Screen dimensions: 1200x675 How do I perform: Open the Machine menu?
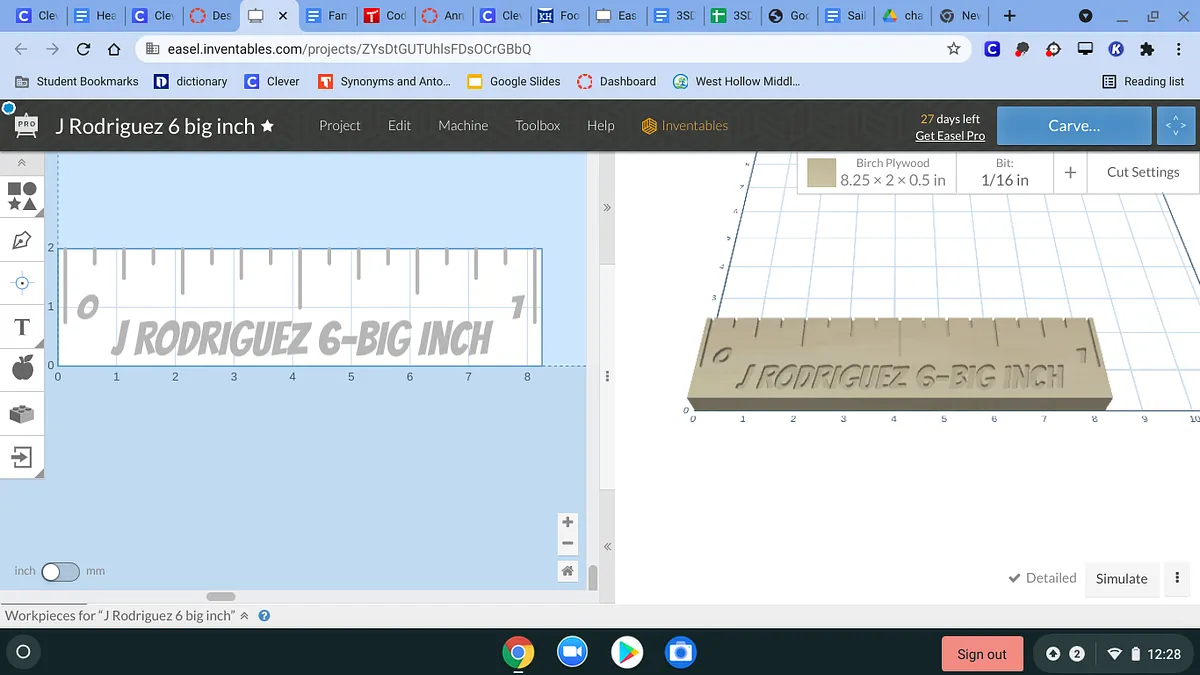[463, 126]
